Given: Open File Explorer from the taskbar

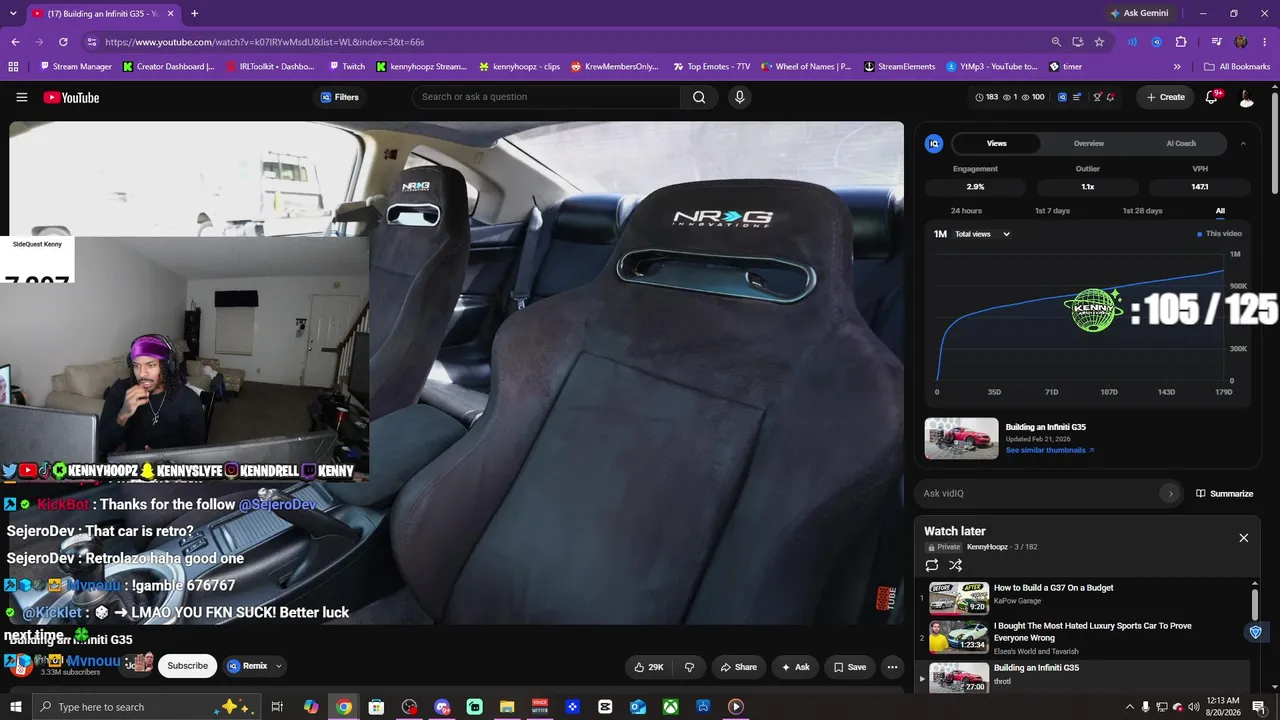Looking at the screenshot, I should (x=507, y=707).
